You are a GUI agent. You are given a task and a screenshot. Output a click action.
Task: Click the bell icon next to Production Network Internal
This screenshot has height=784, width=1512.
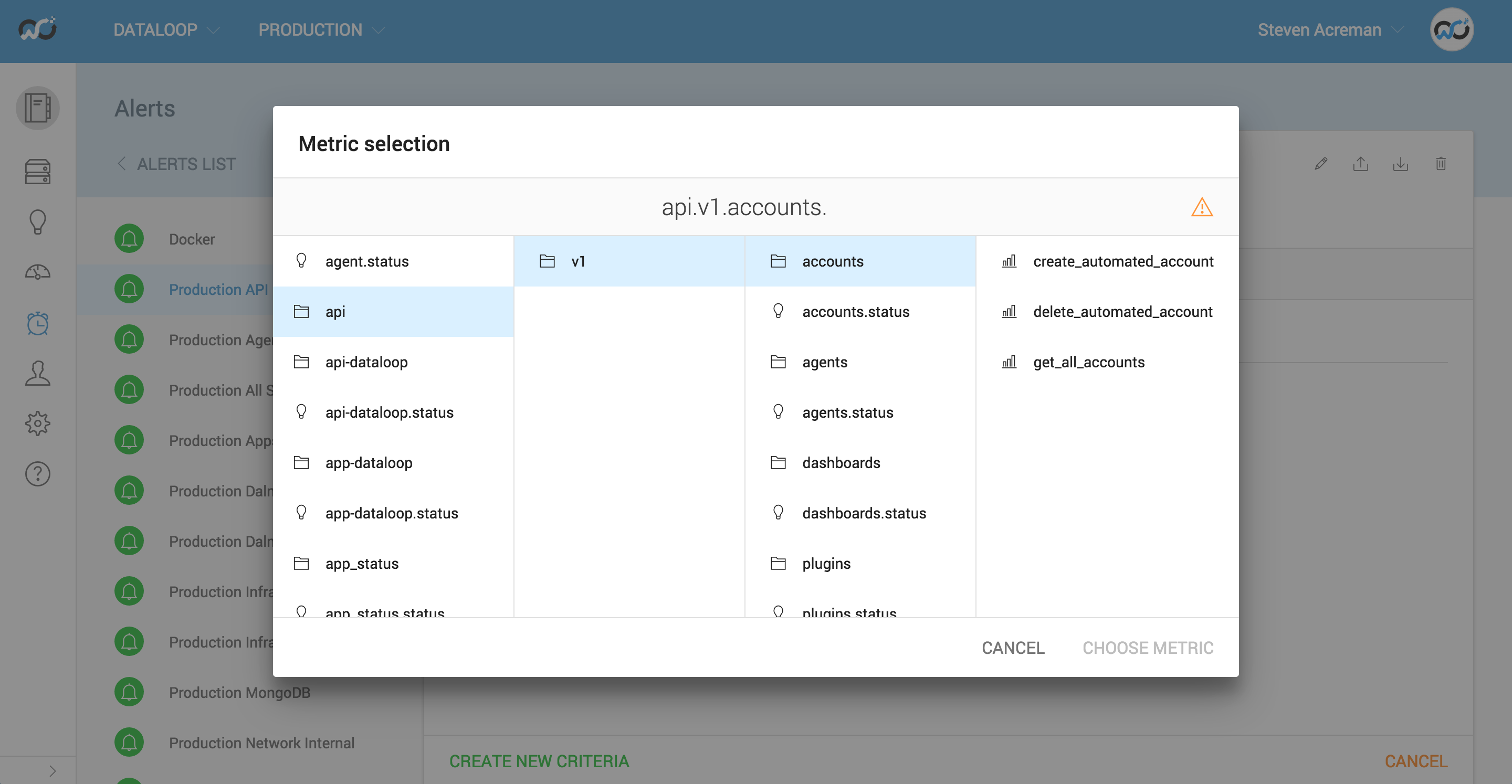(129, 743)
